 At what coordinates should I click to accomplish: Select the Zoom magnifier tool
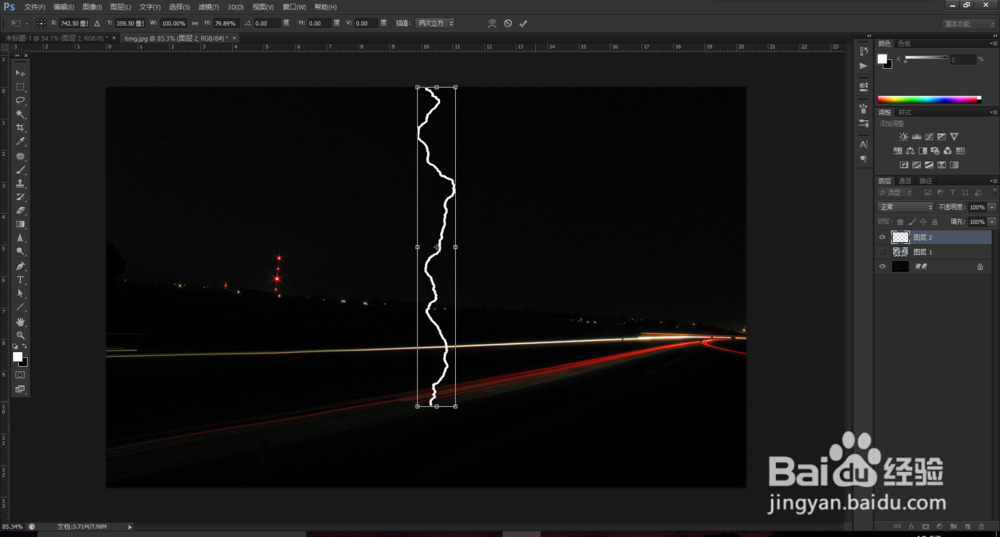20,335
